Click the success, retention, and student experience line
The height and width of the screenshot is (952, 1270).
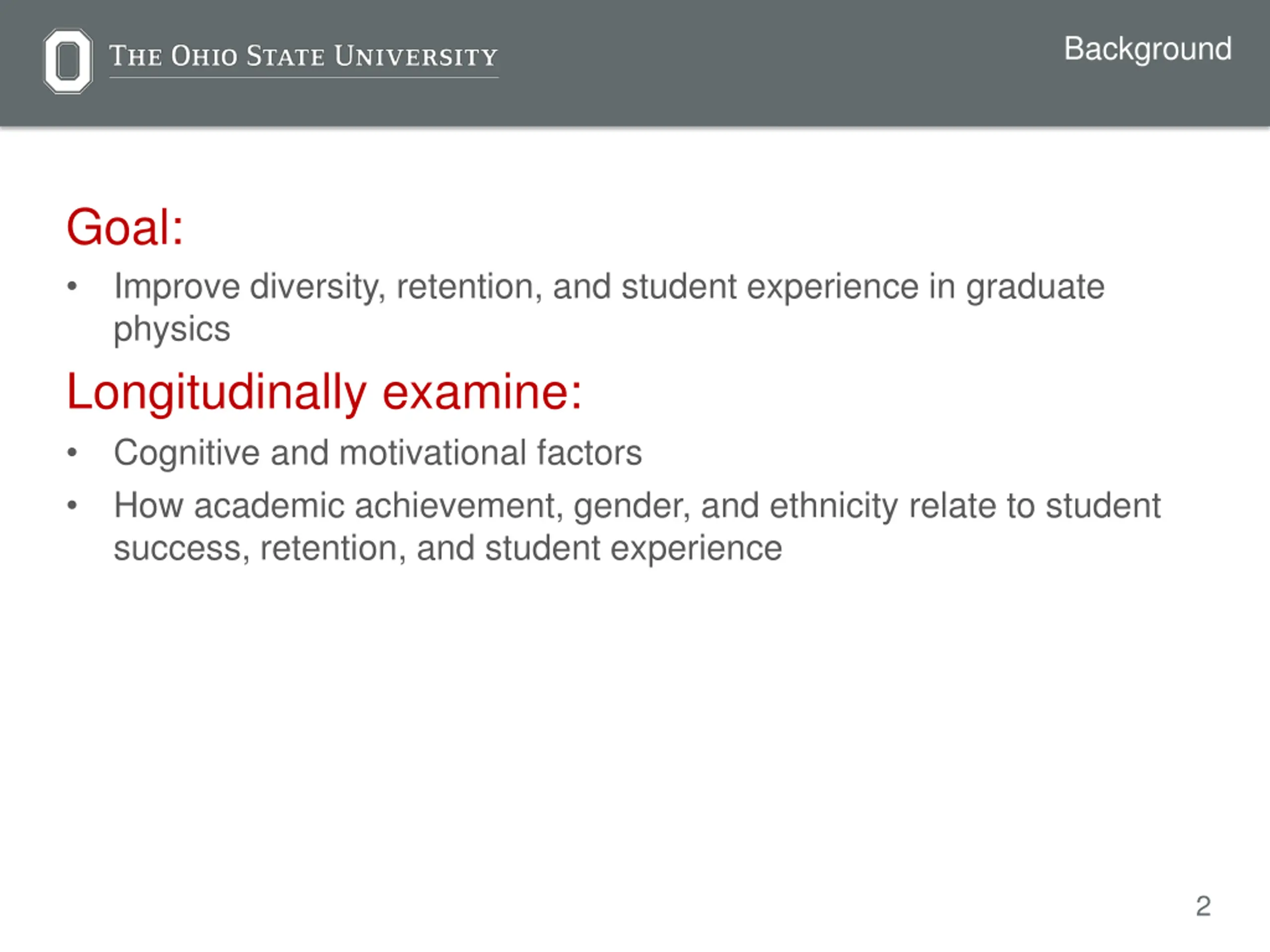448,548
